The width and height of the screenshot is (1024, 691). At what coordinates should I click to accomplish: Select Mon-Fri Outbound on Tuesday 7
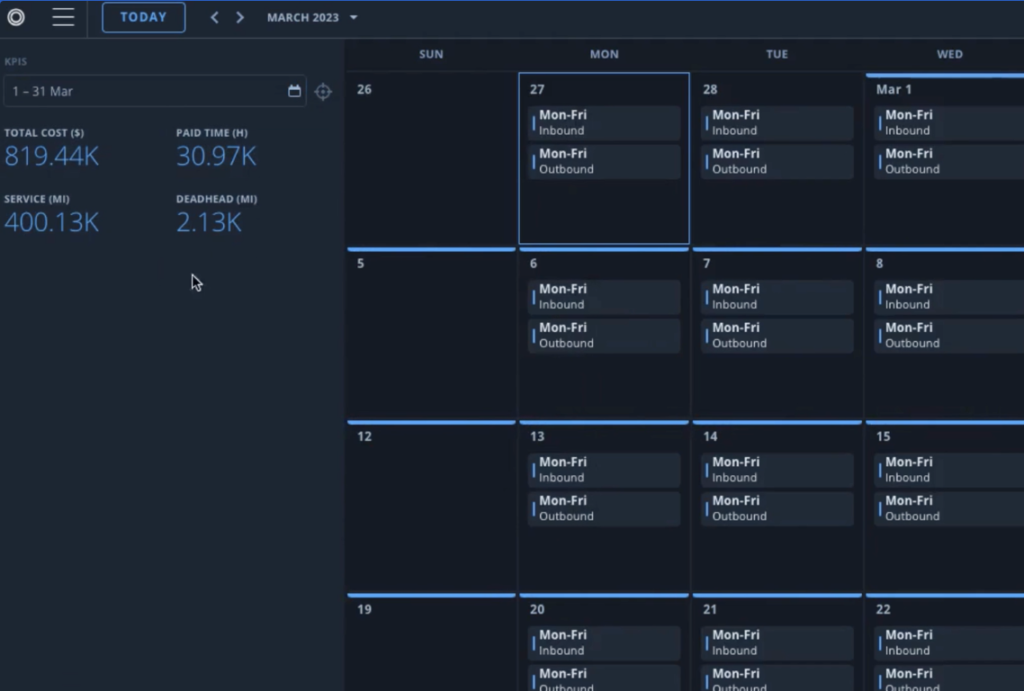777,335
